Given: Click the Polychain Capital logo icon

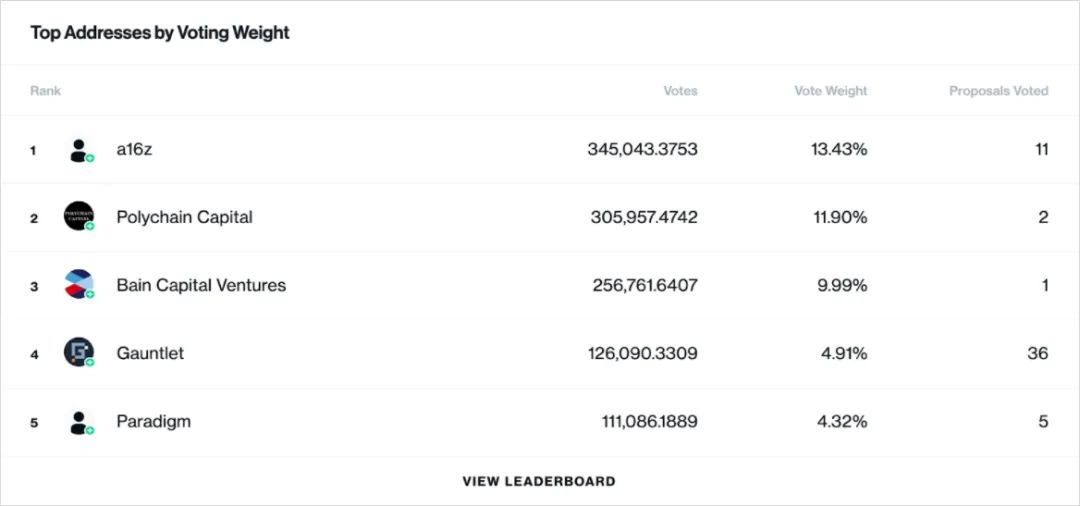Looking at the screenshot, I should 78,216.
